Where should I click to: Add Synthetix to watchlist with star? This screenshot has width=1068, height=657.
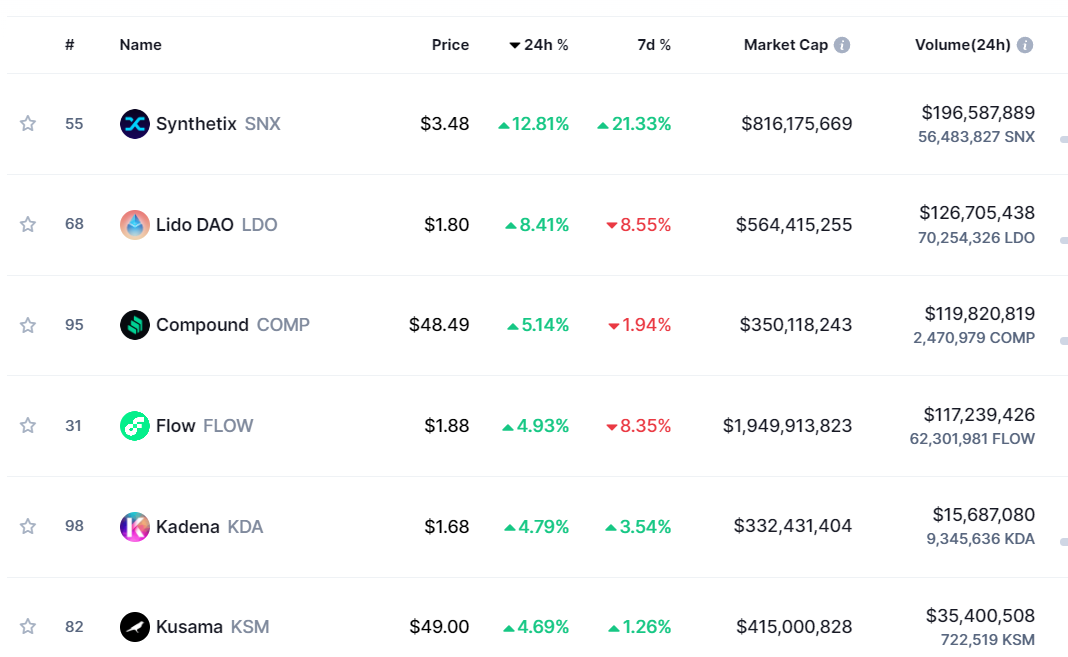coord(28,124)
